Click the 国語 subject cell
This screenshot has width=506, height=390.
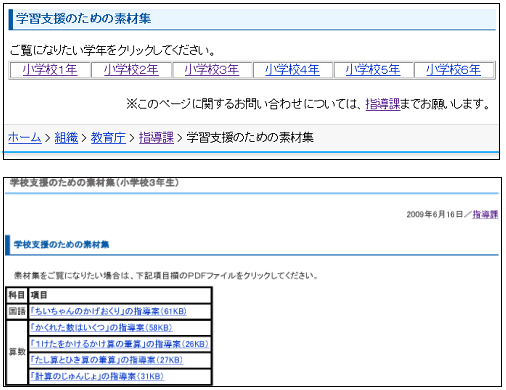tap(17, 311)
